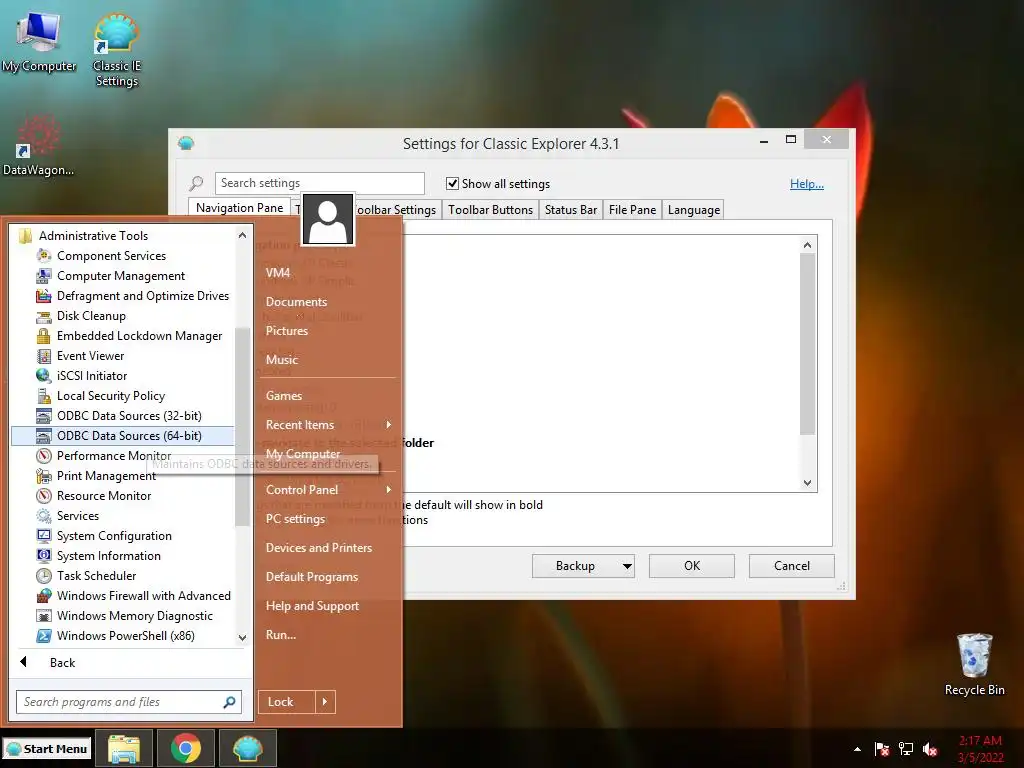Start Disk Cleanup icon
1024x768 pixels.
(x=44, y=316)
